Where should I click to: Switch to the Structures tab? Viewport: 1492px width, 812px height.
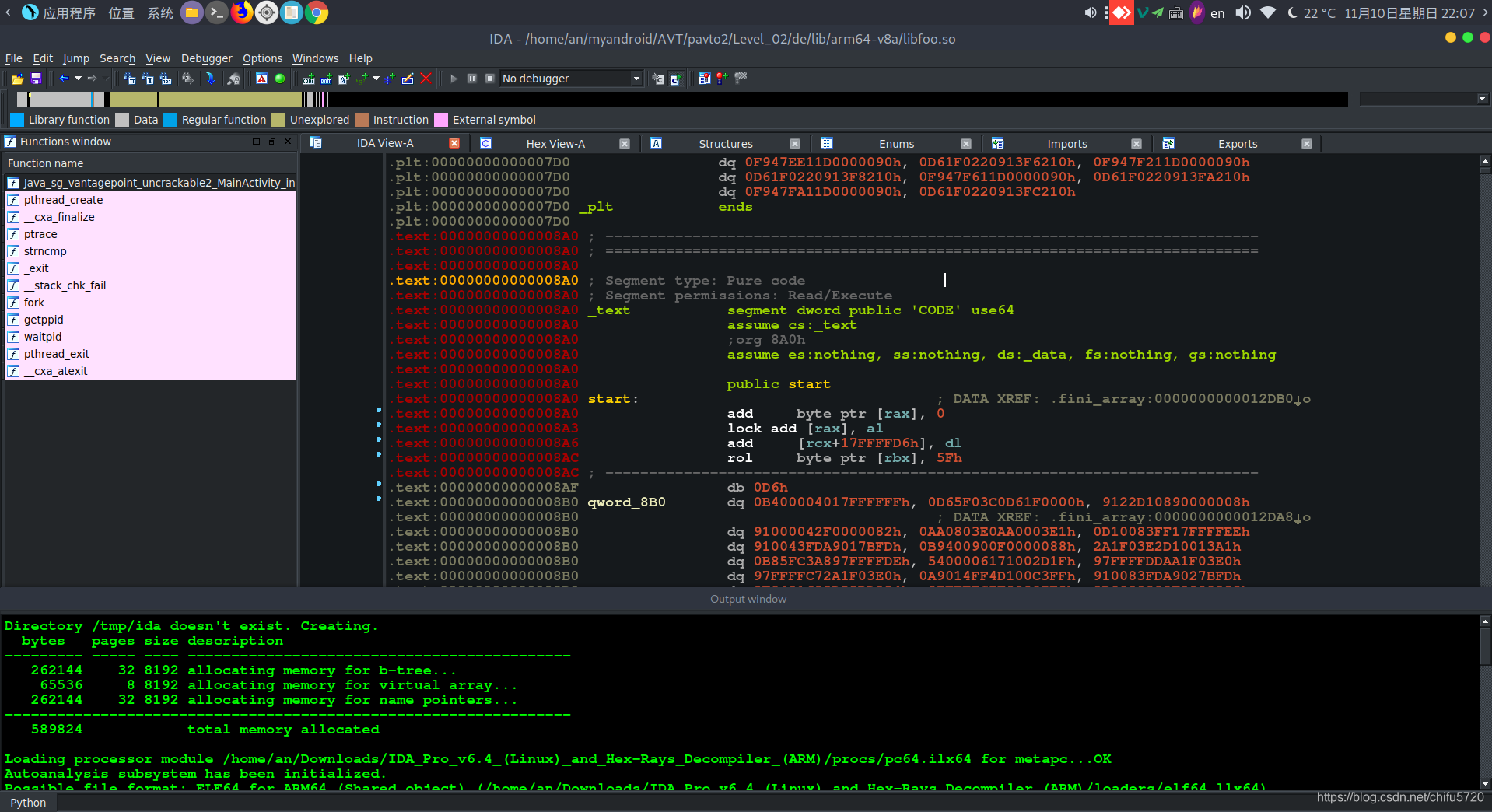pos(726,144)
